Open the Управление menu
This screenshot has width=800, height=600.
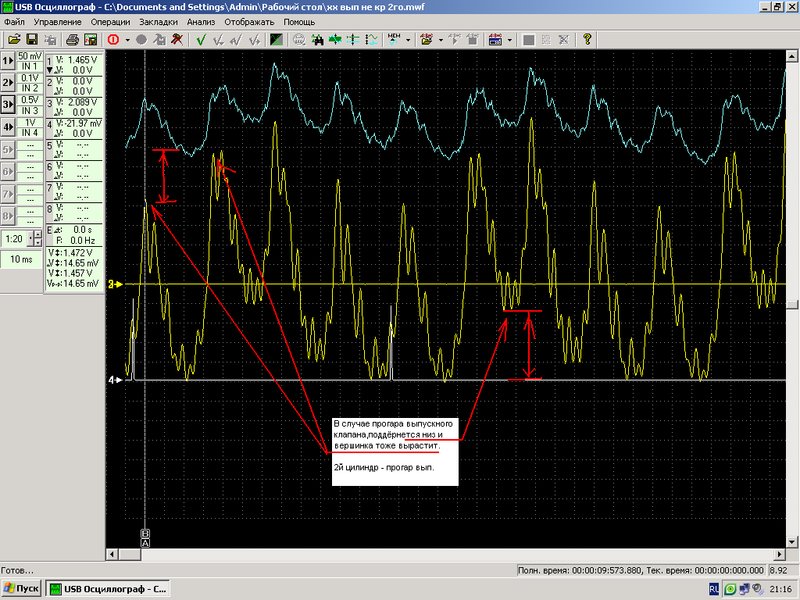pyautogui.click(x=58, y=22)
